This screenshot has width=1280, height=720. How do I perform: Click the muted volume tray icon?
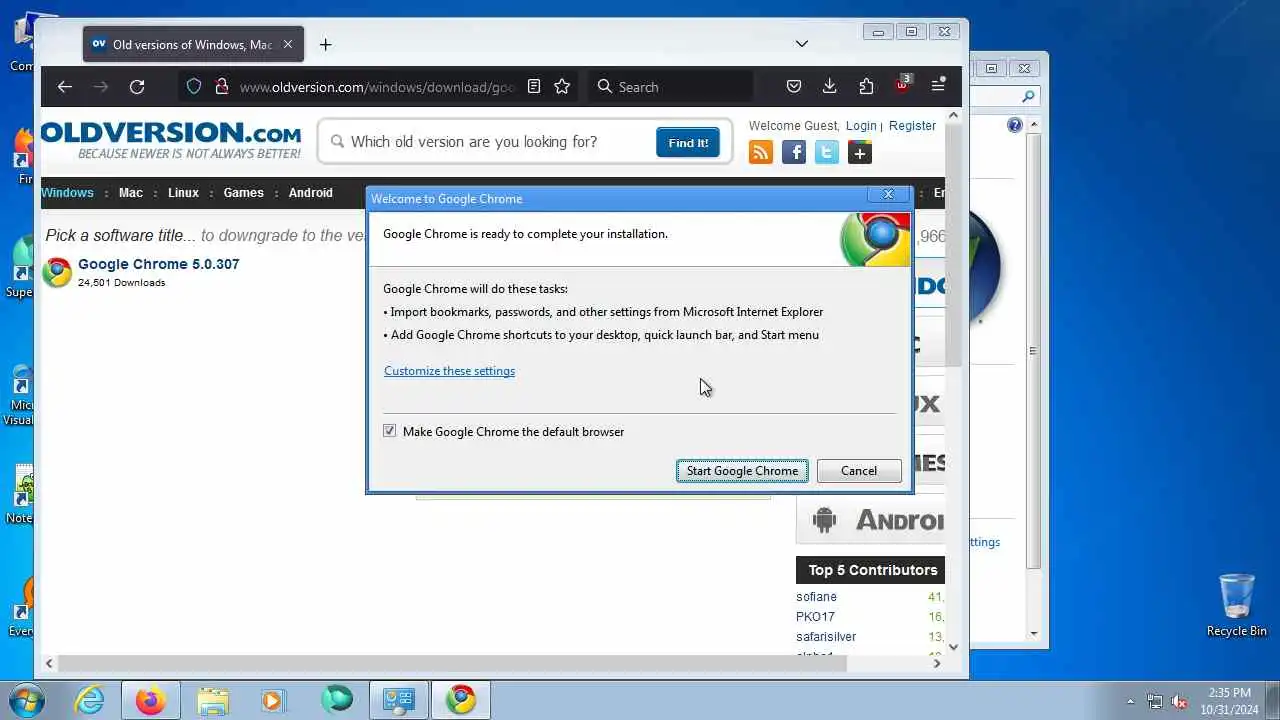click(1178, 701)
